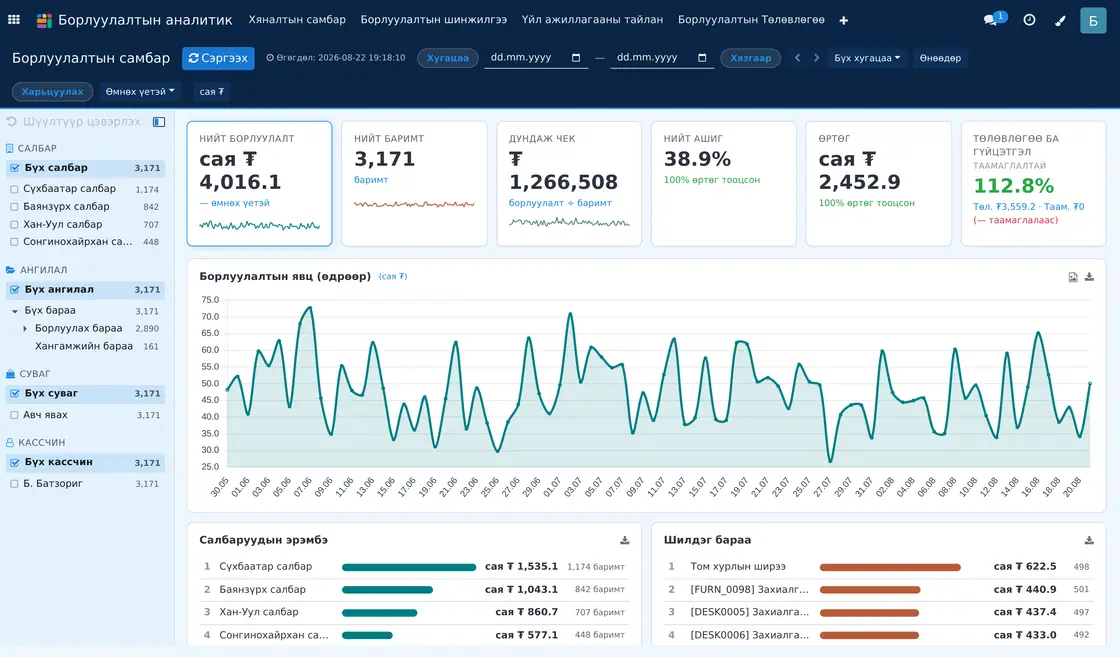Click the Суваг section icon
Viewport: 1120px width, 657px height.
point(11,373)
